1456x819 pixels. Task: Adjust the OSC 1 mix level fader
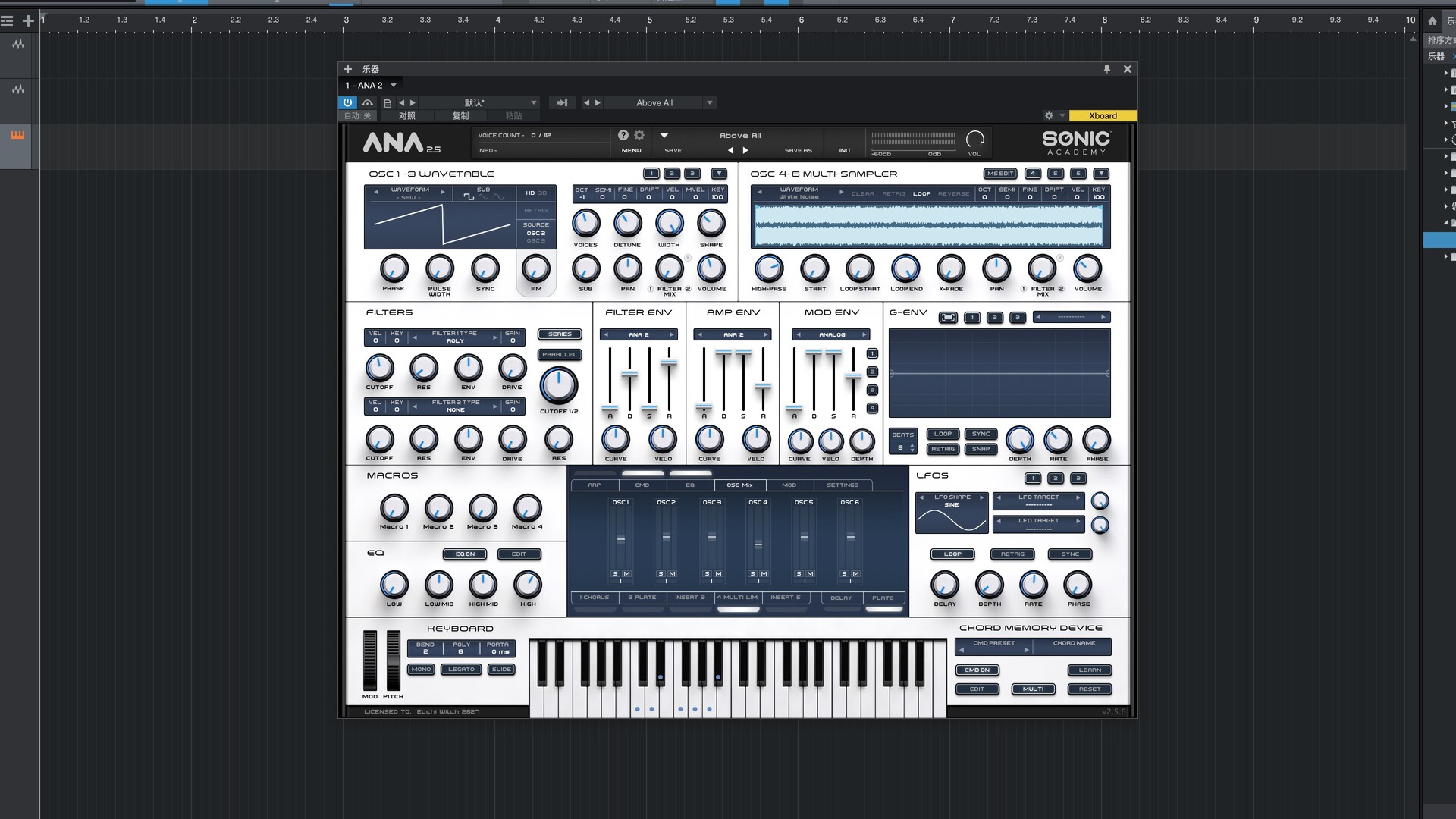click(621, 539)
